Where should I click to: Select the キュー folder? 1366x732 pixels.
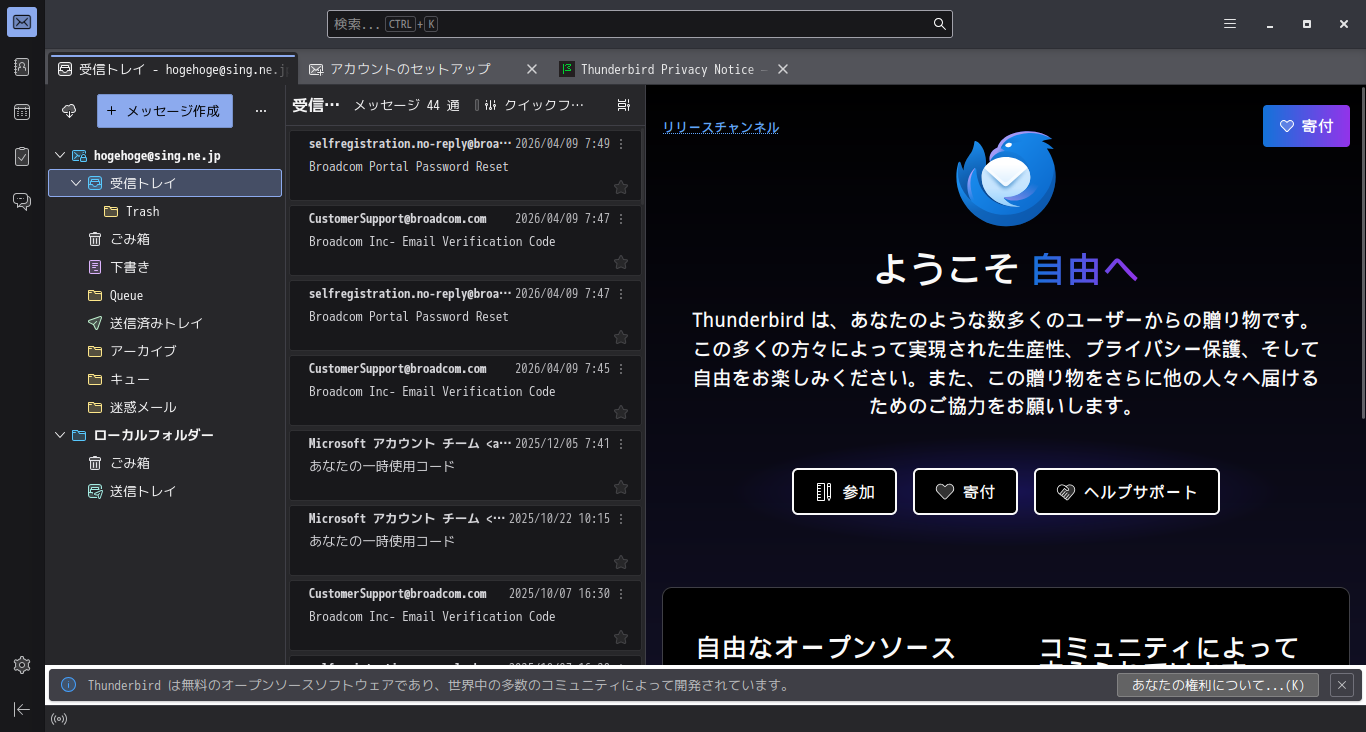click(165, 379)
